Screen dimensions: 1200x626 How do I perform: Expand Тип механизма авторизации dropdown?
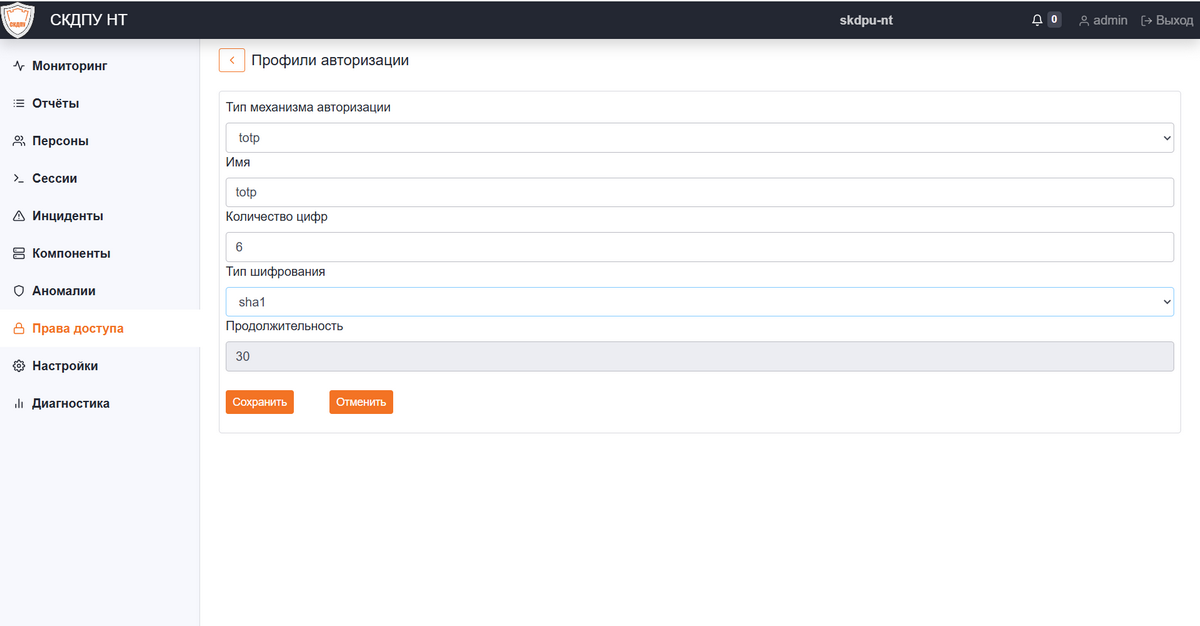(700, 138)
